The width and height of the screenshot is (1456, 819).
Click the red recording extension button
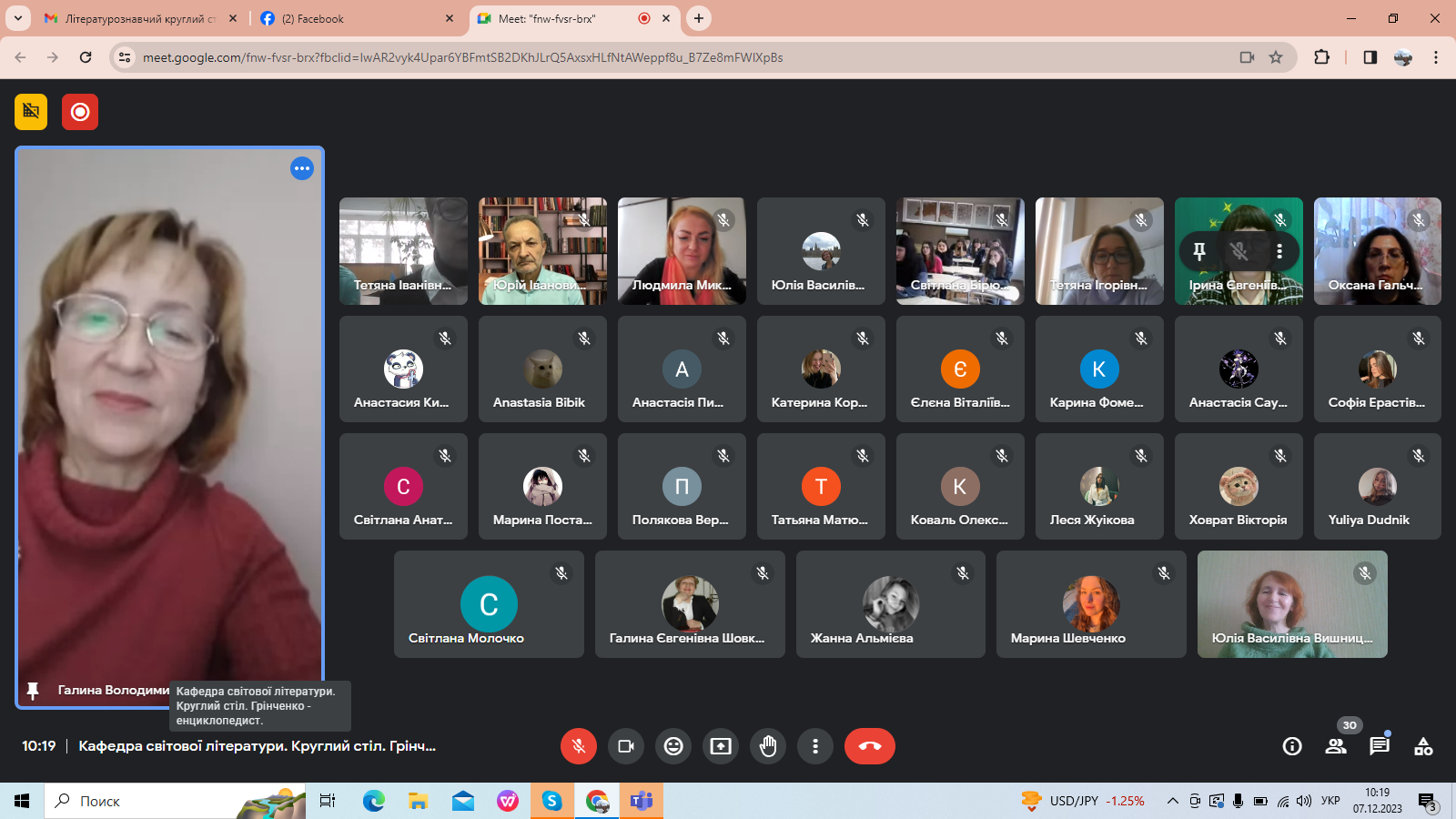point(80,112)
